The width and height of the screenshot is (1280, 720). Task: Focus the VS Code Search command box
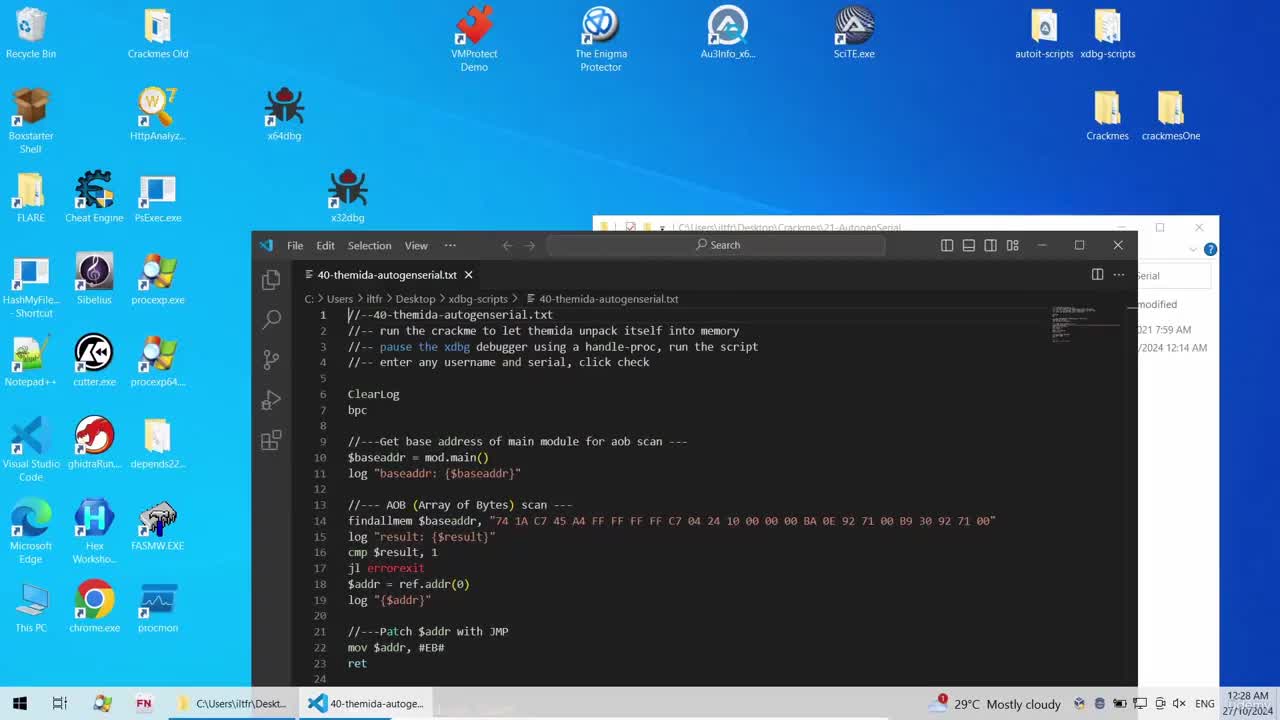pos(716,245)
